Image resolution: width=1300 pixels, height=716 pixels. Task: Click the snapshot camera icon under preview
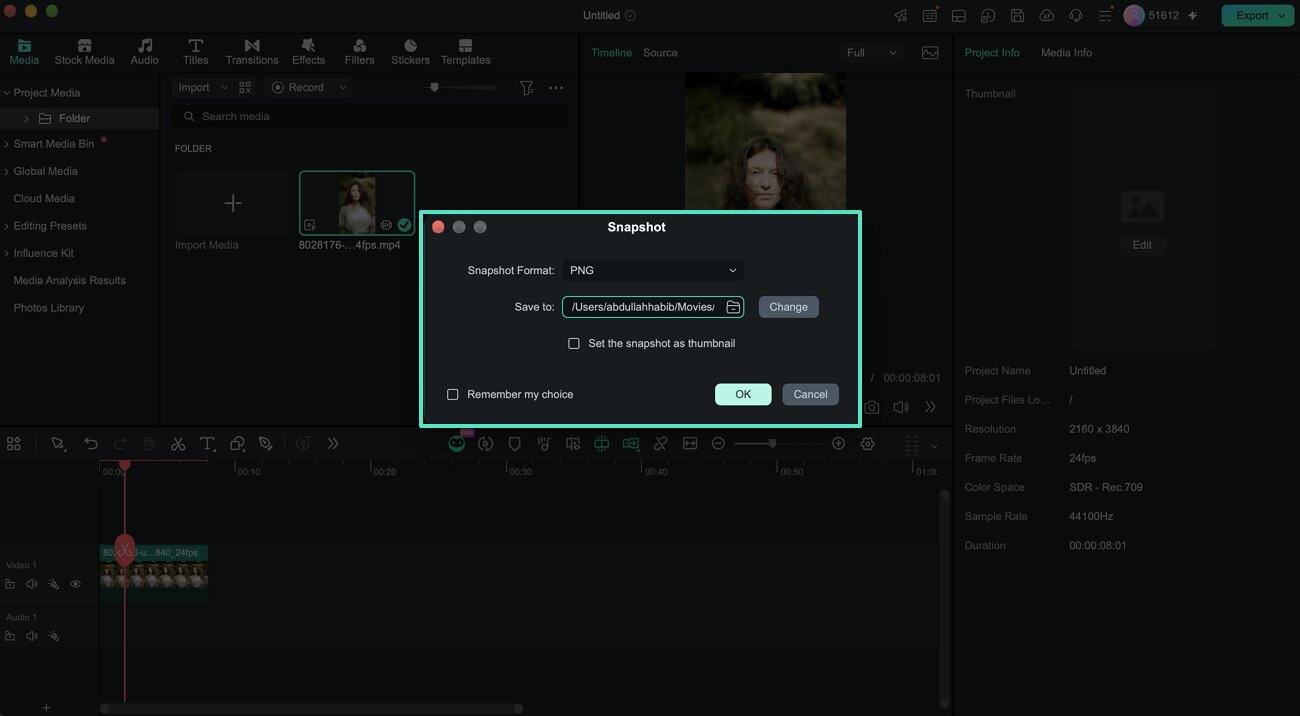pos(872,407)
